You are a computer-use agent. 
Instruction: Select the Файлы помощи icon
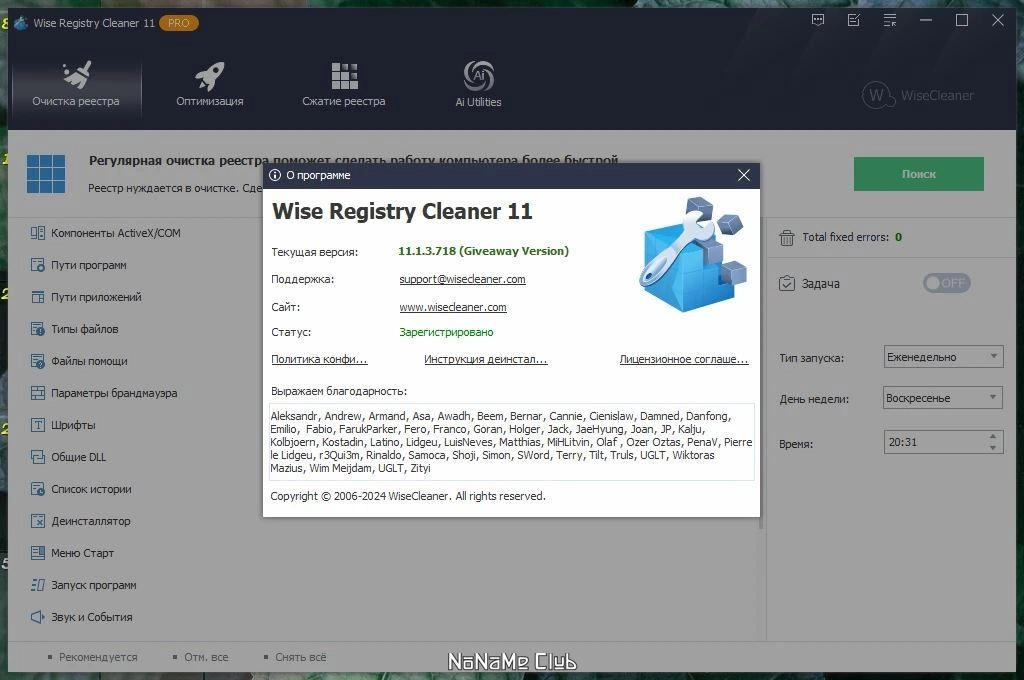[x=38, y=361]
